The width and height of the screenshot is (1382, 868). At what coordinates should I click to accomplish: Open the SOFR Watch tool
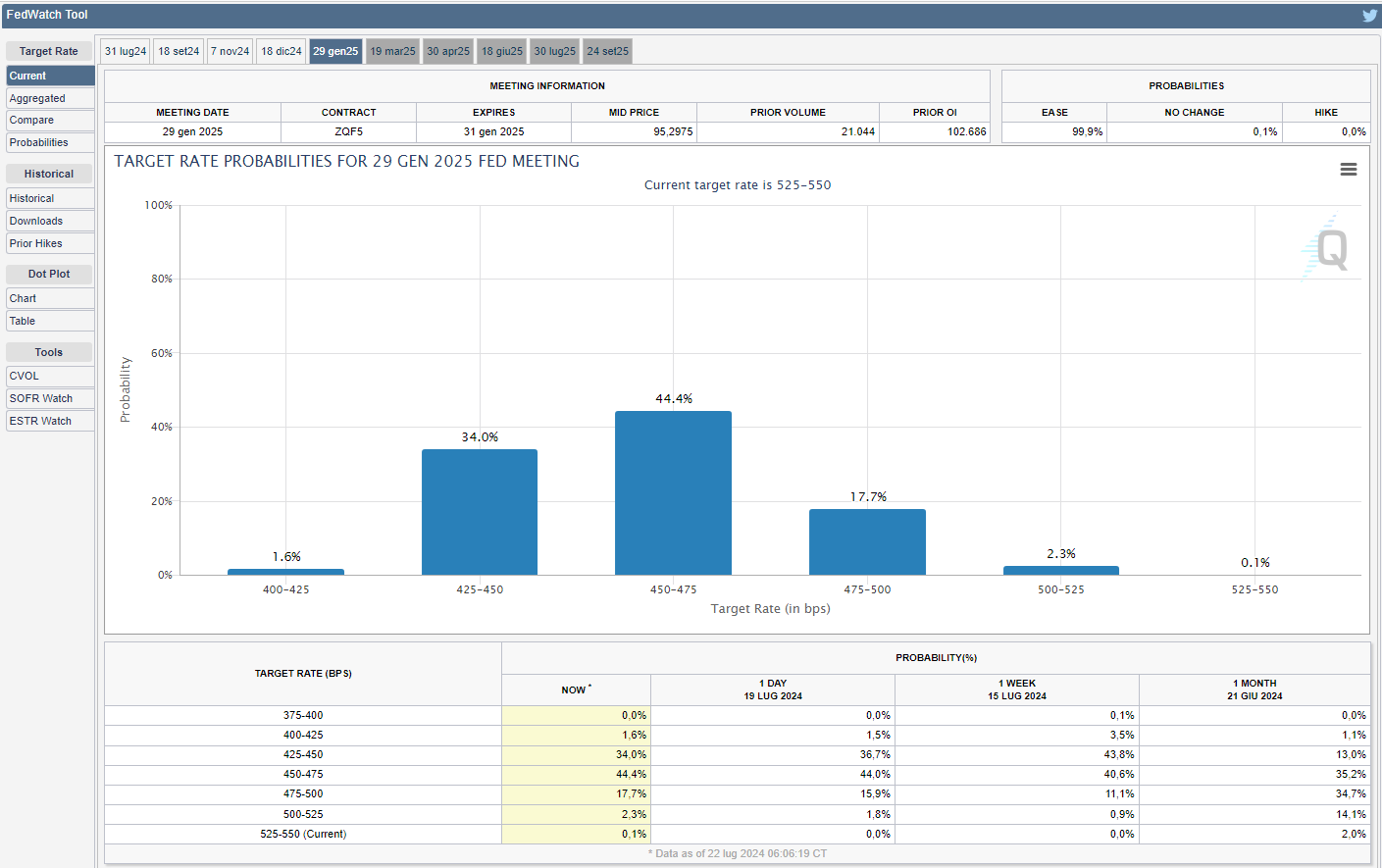pos(50,398)
